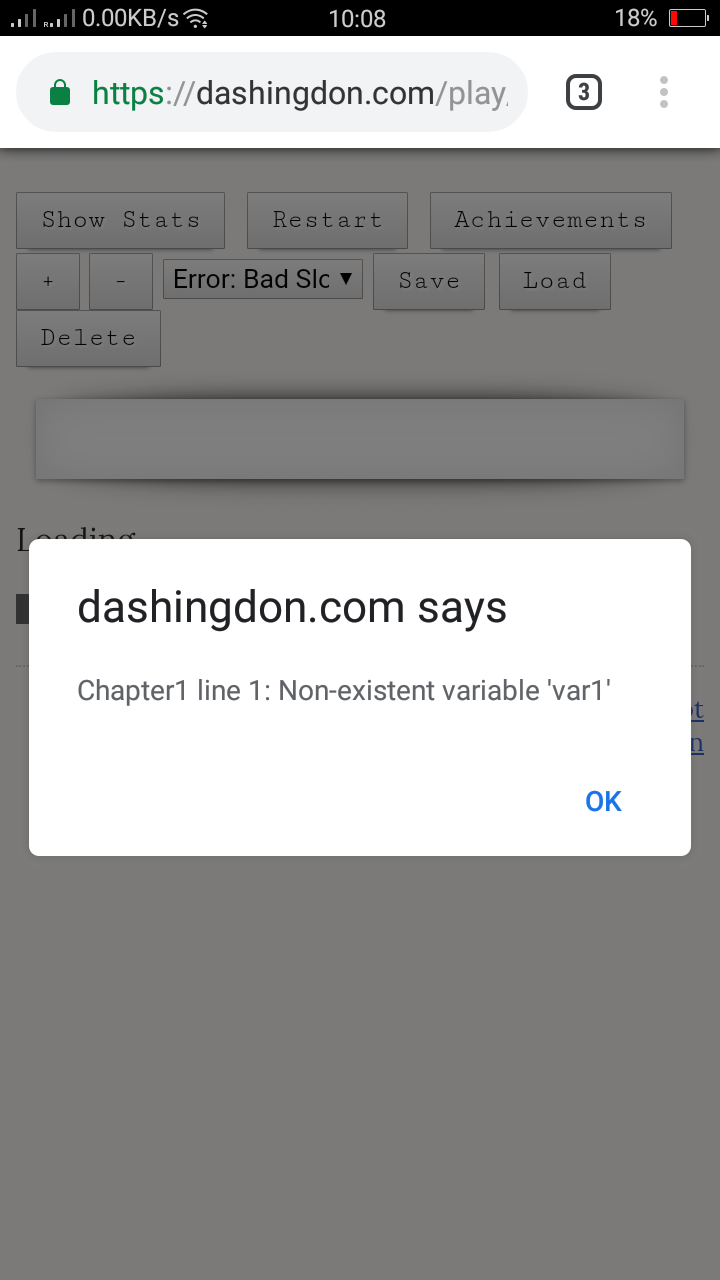Click the Save button
The height and width of the screenshot is (1280, 720).
(429, 281)
